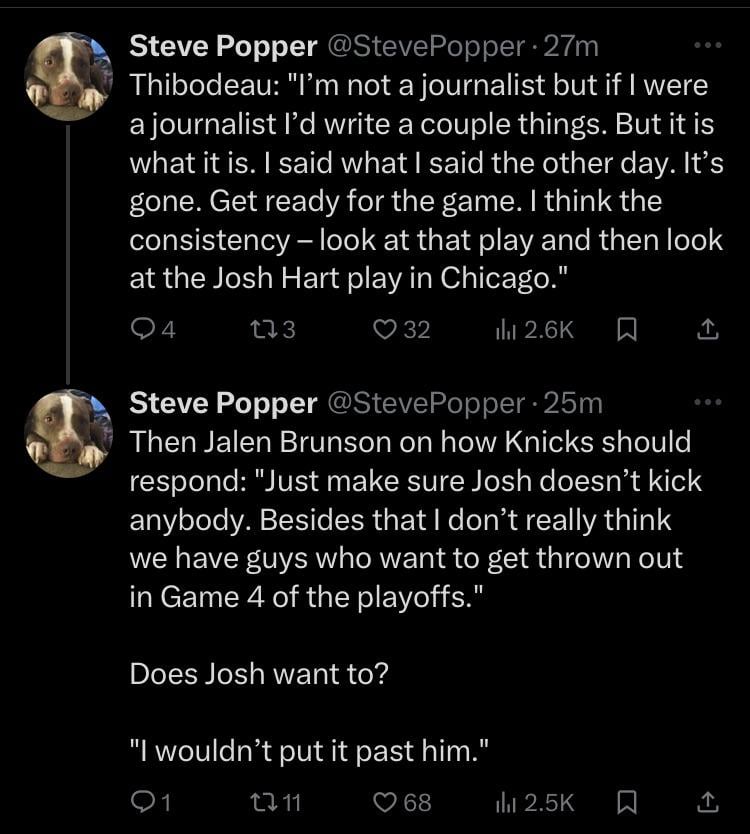Share the Jalen Brunson tweet

(x=706, y=801)
